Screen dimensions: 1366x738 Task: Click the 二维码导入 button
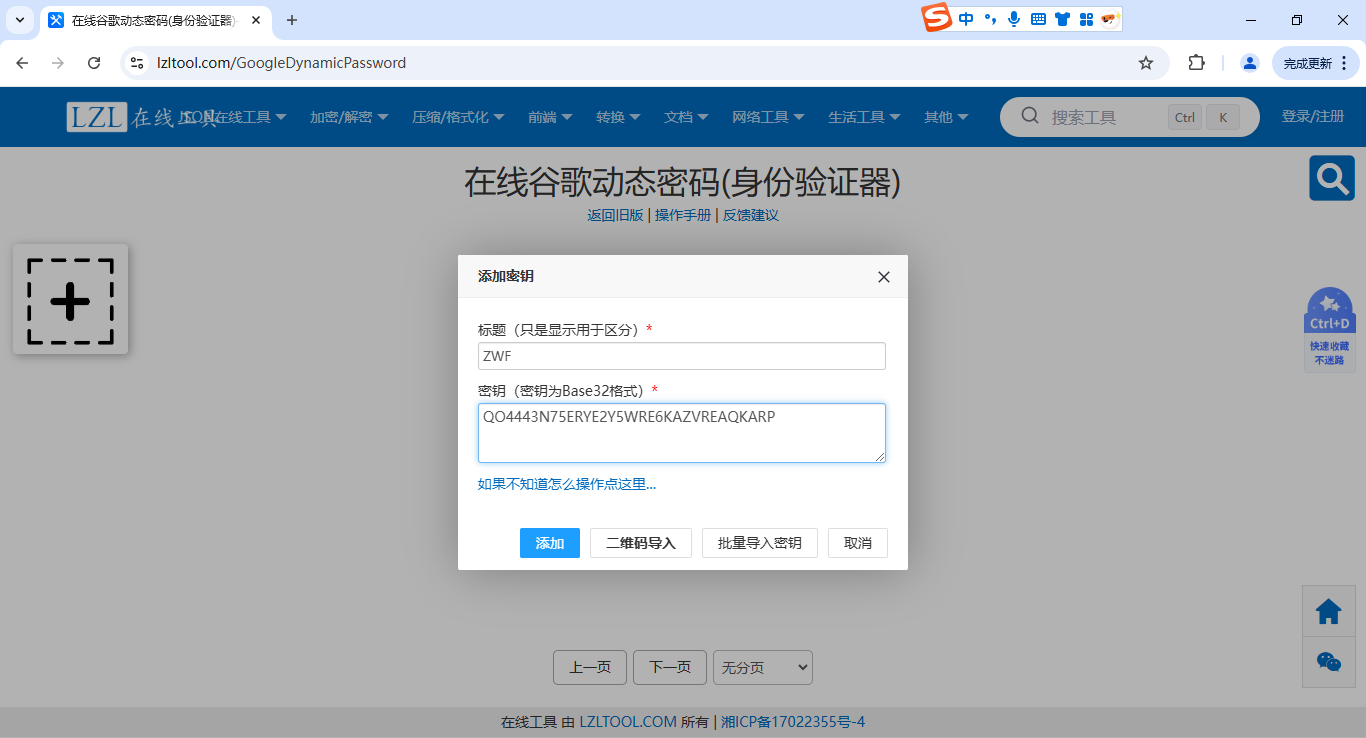click(x=641, y=543)
